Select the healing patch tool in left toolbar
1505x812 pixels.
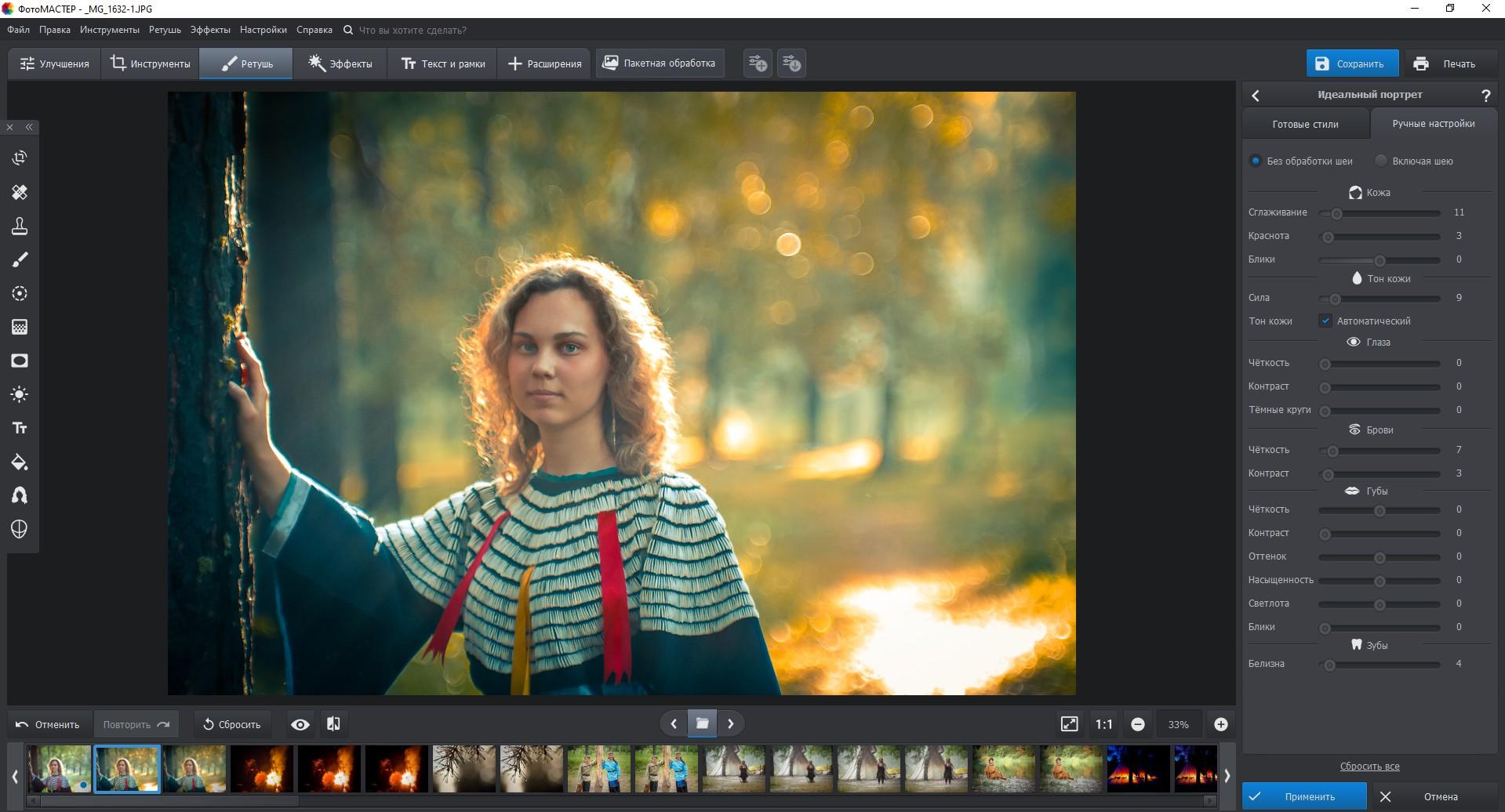coord(20,192)
